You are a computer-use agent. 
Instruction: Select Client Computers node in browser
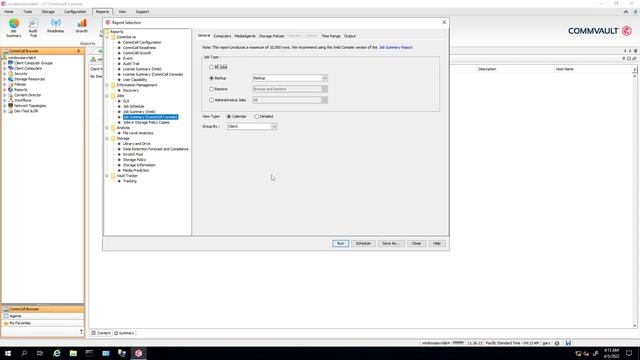click(28, 69)
